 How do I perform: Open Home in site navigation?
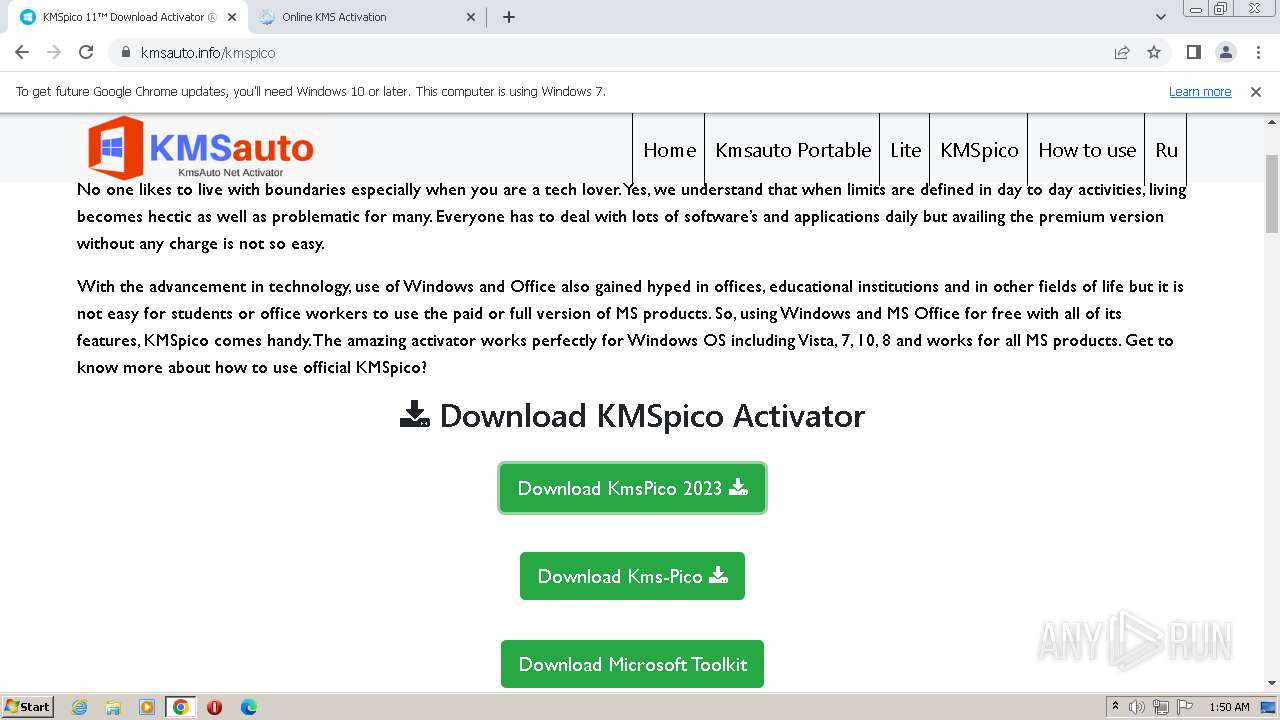coord(669,150)
